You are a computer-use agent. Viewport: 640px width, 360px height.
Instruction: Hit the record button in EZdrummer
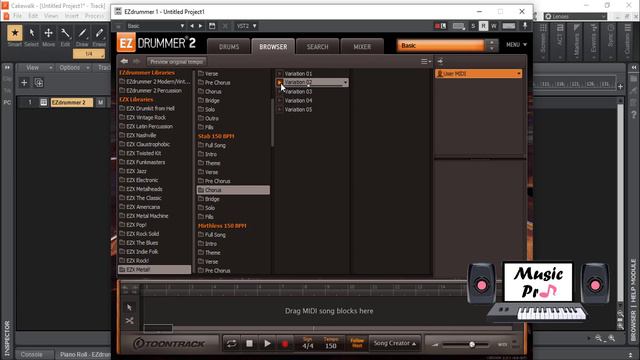click(x=285, y=344)
